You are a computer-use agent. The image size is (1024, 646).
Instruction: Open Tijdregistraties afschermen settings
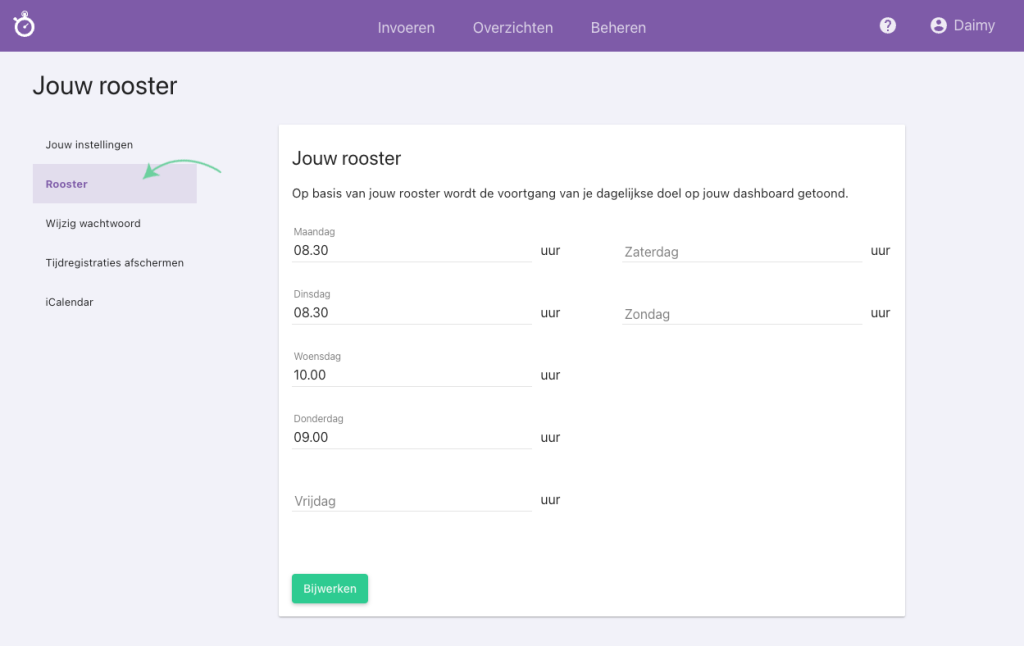[113, 262]
